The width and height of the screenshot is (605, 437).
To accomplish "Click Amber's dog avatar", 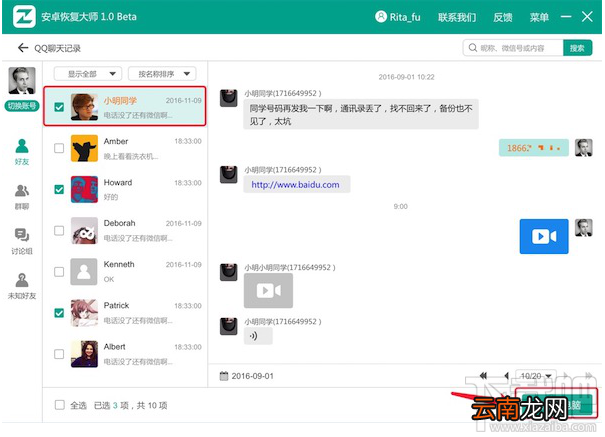I will tap(84, 148).
